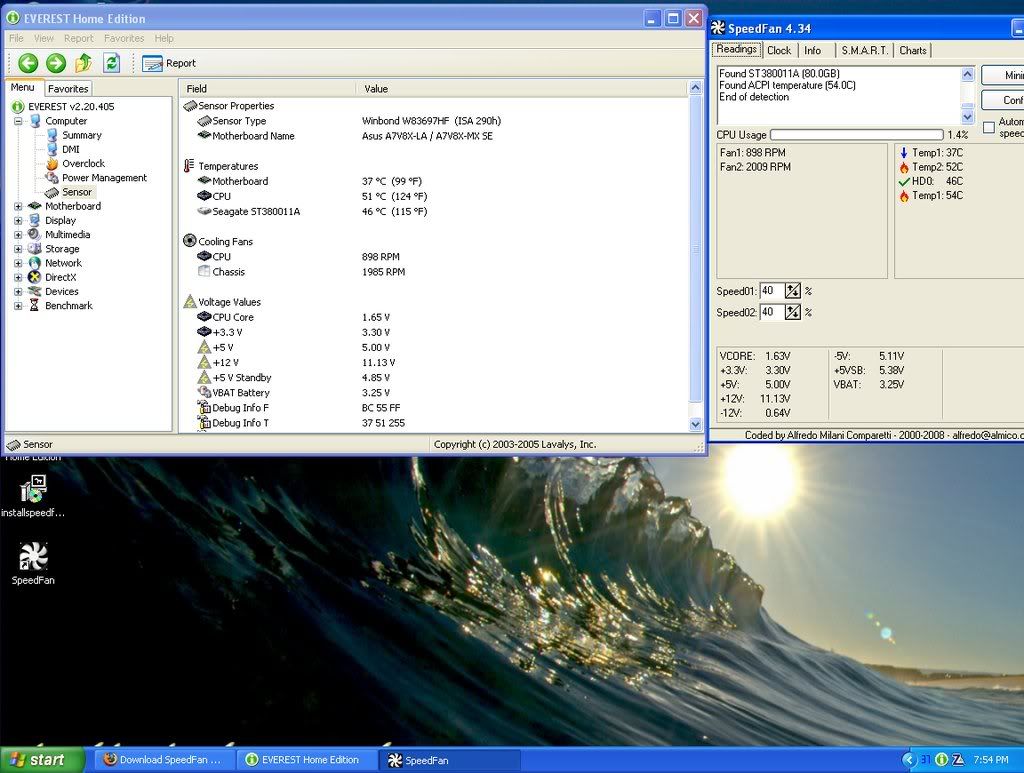Click the green Forward arrow in EVEREST toolbar
Viewport: 1024px width, 773px height.
coord(56,63)
